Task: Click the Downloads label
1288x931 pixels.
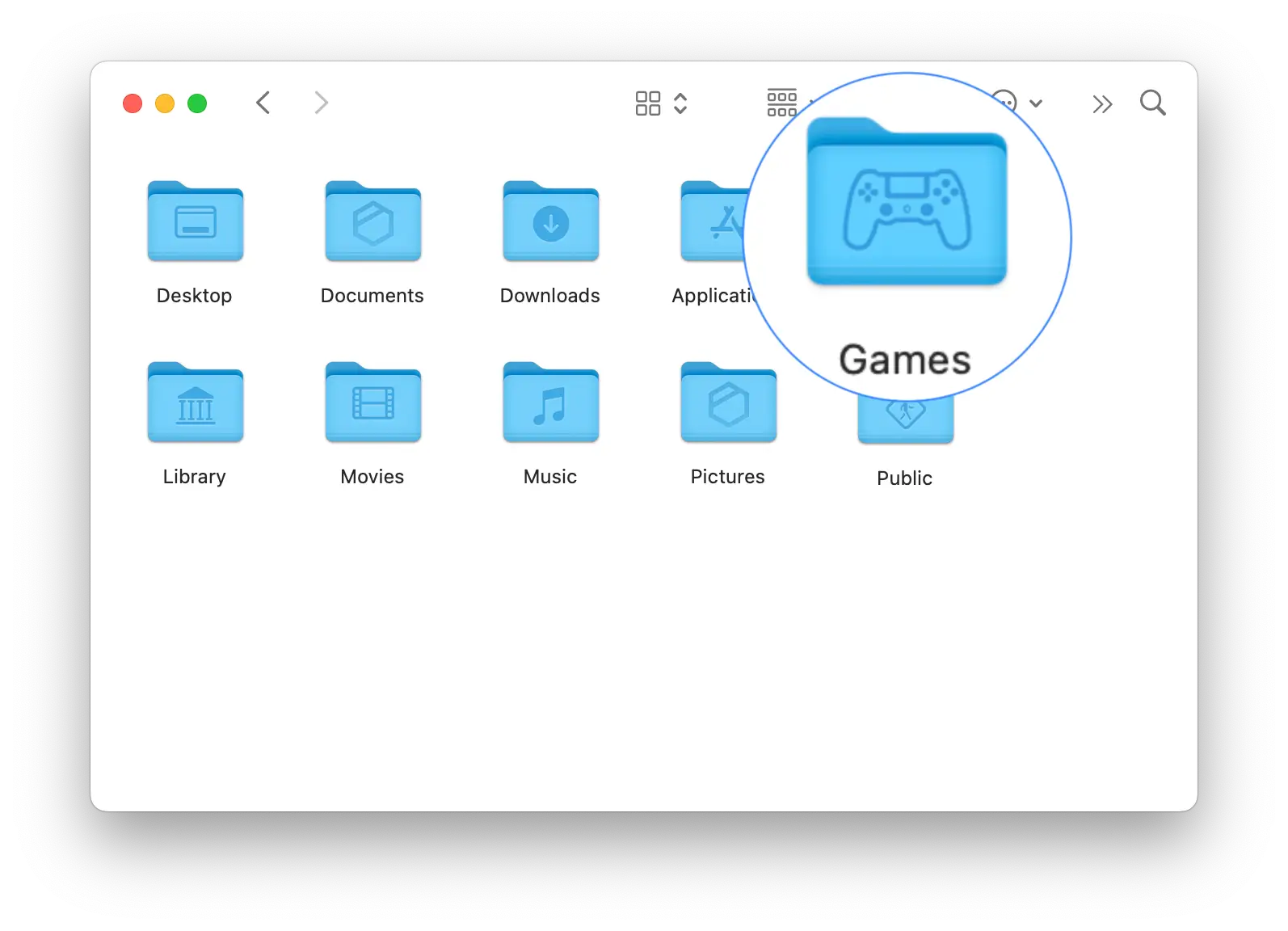Action: click(550, 296)
